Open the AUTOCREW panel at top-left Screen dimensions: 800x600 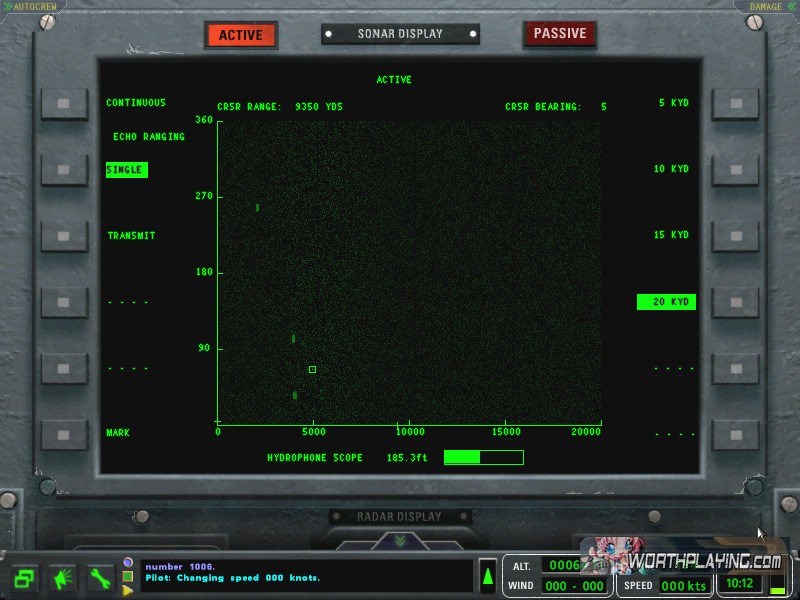pyautogui.click(x=30, y=6)
